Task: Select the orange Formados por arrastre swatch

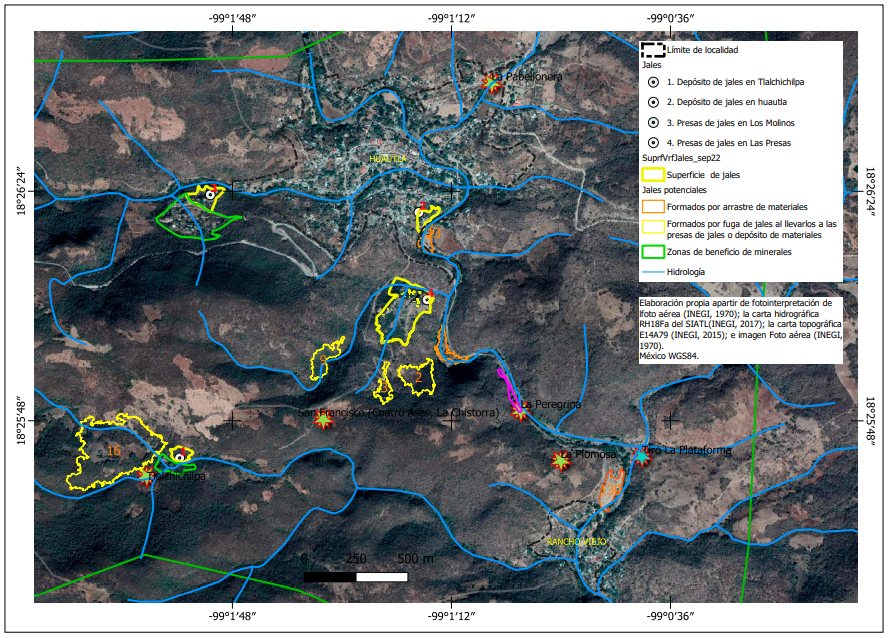Action: (653, 206)
